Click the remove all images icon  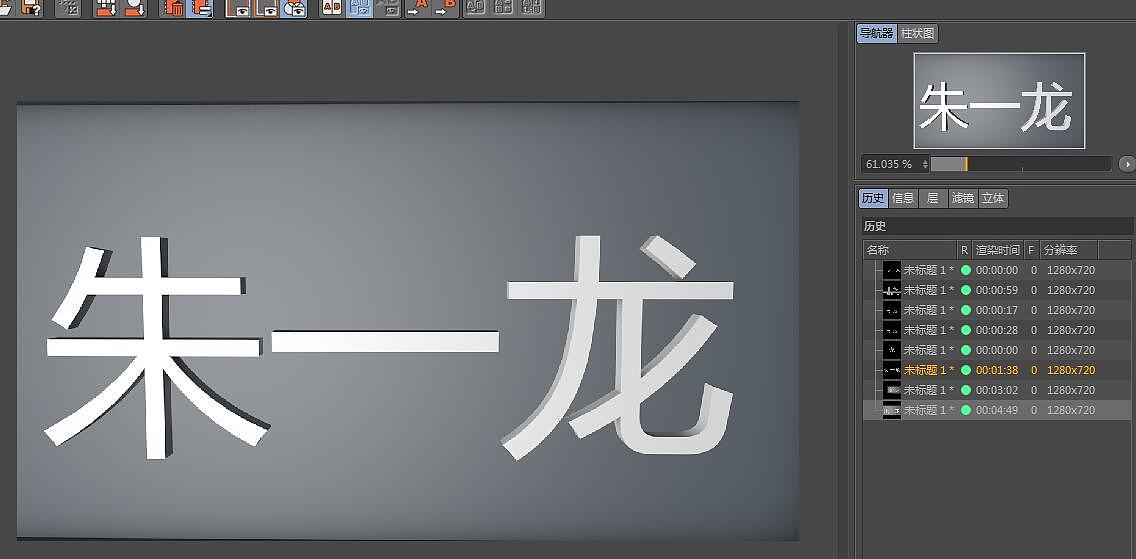pos(200,8)
